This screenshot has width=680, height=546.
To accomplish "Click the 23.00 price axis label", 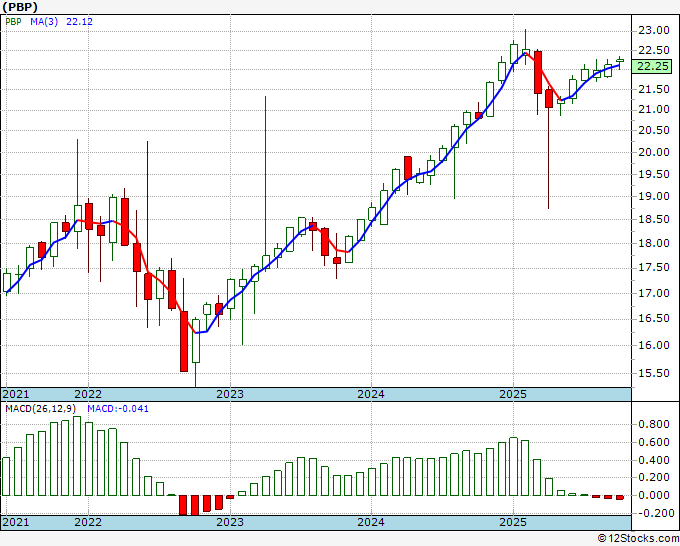I will click(654, 30).
